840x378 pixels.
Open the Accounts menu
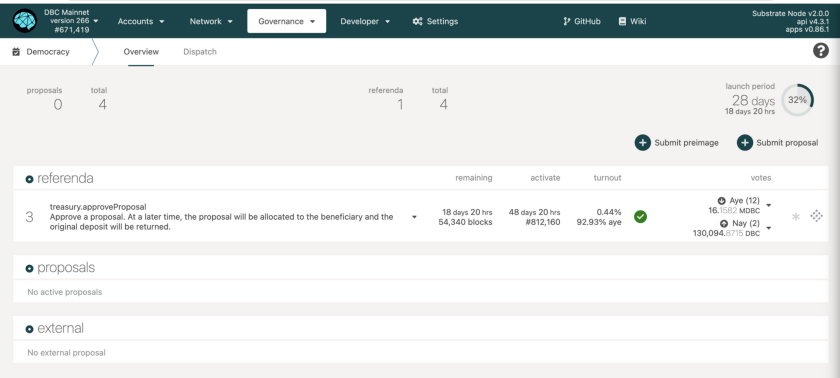[141, 21]
